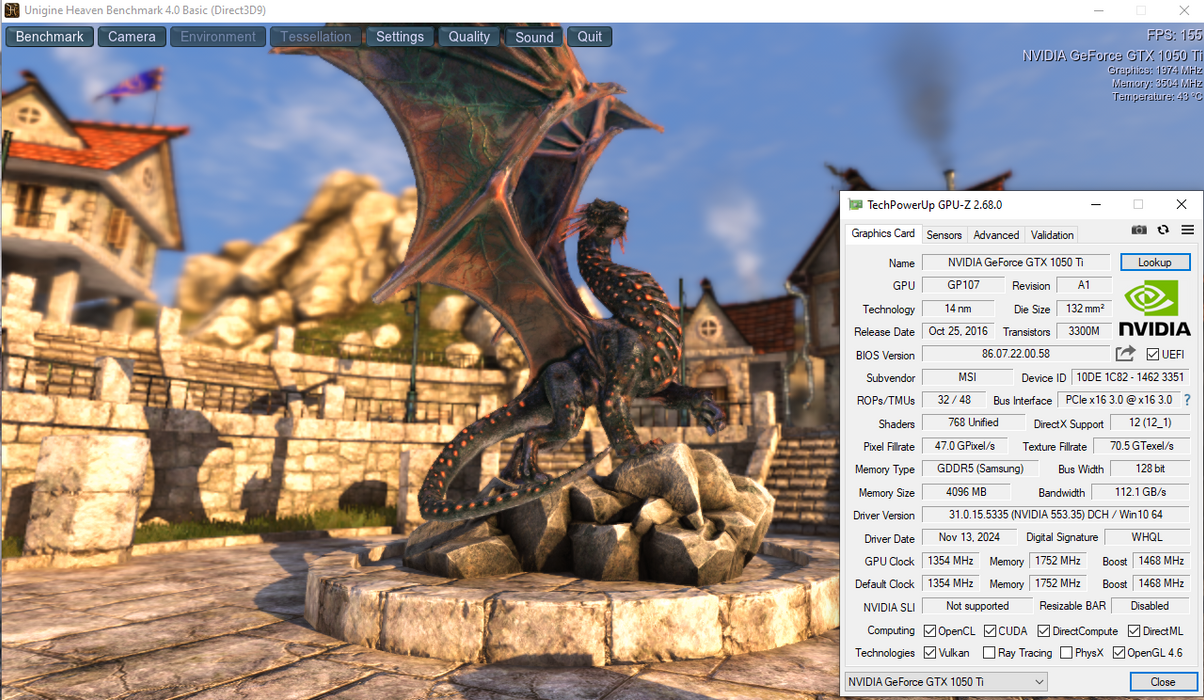Minimize the GPU-Z window
The image size is (1204, 700).
coord(1095,205)
